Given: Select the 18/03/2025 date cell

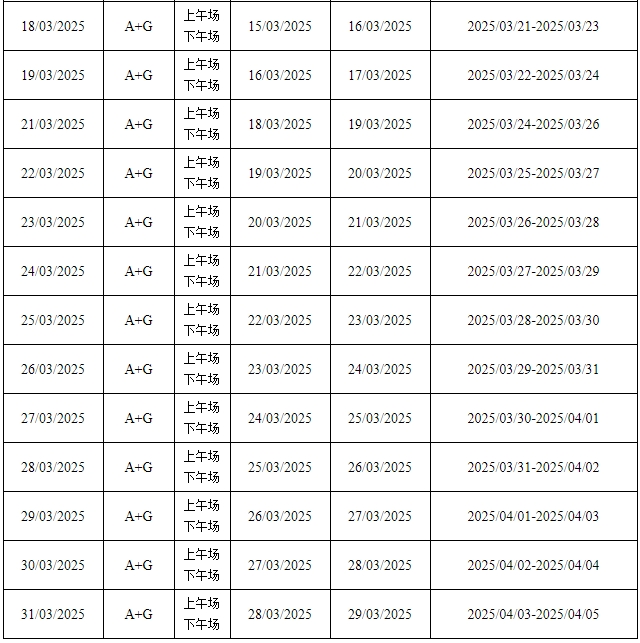Looking at the screenshot, I should point(53,26).
